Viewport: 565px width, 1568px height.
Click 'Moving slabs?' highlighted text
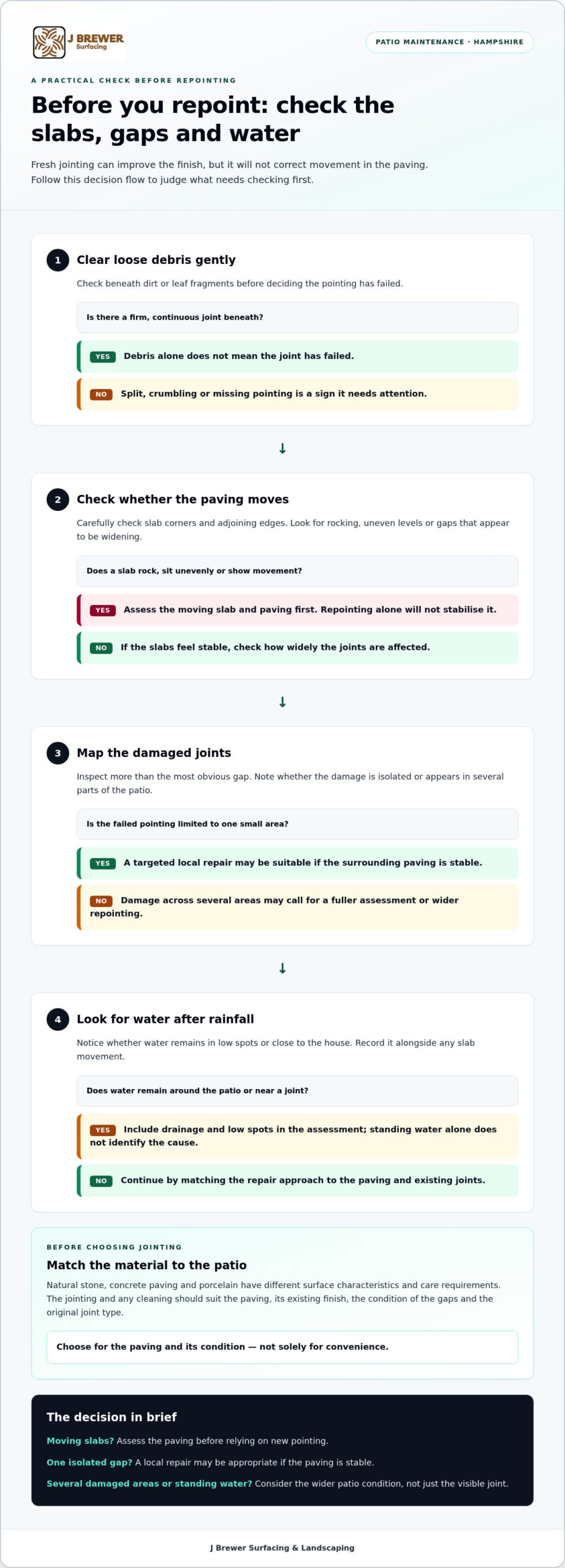tap(80, 1441)
